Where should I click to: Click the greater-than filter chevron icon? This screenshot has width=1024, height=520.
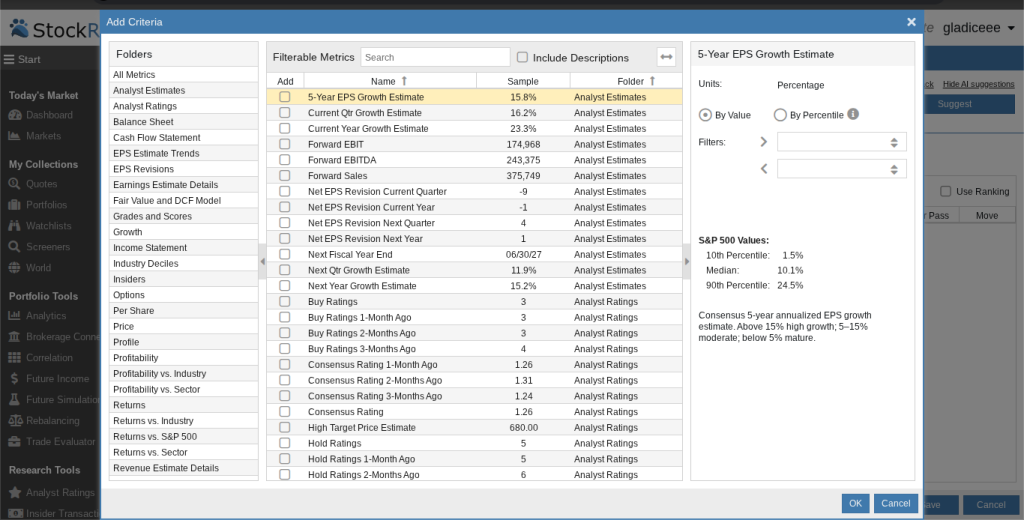click(763, 142)
